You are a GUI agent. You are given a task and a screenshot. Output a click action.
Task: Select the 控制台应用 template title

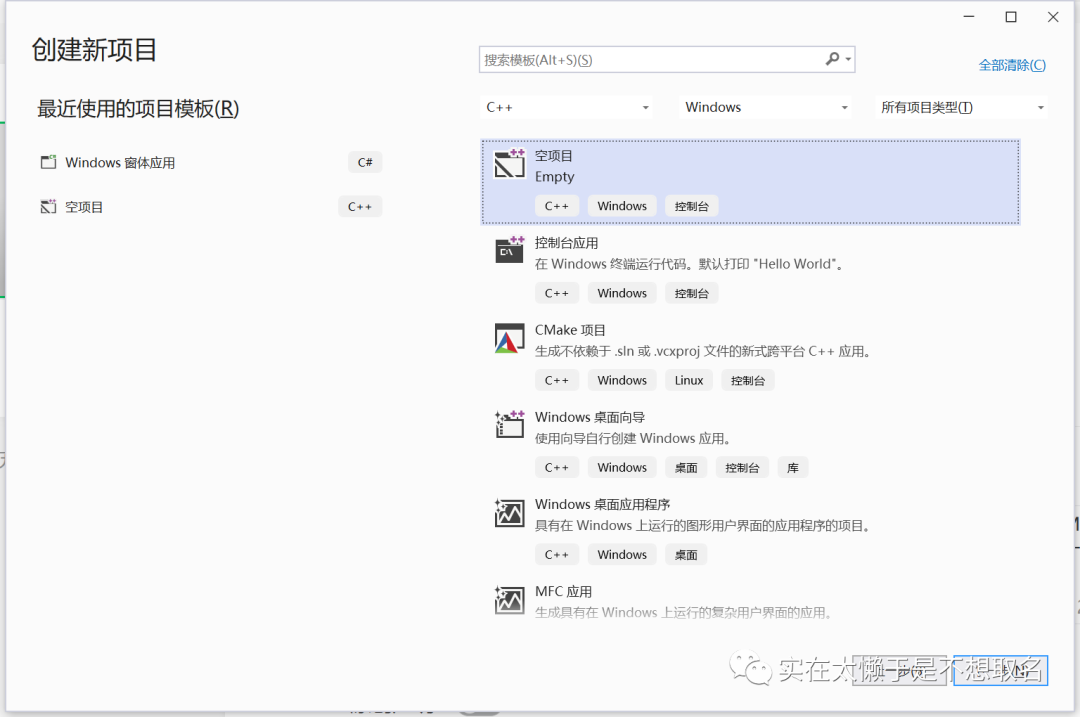[566, 243]
